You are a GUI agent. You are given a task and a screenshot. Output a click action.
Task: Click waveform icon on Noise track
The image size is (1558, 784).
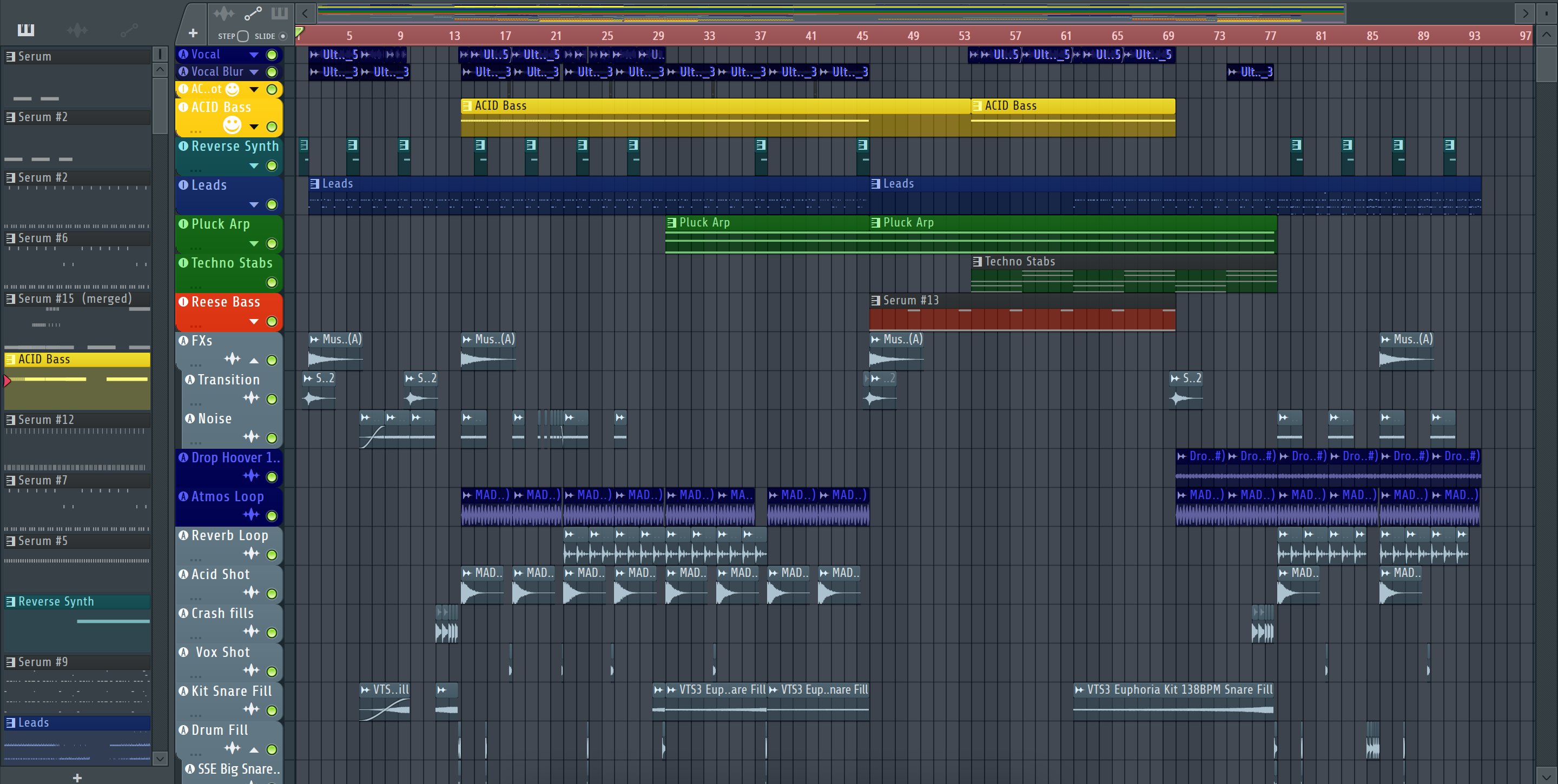pos(252,436)
